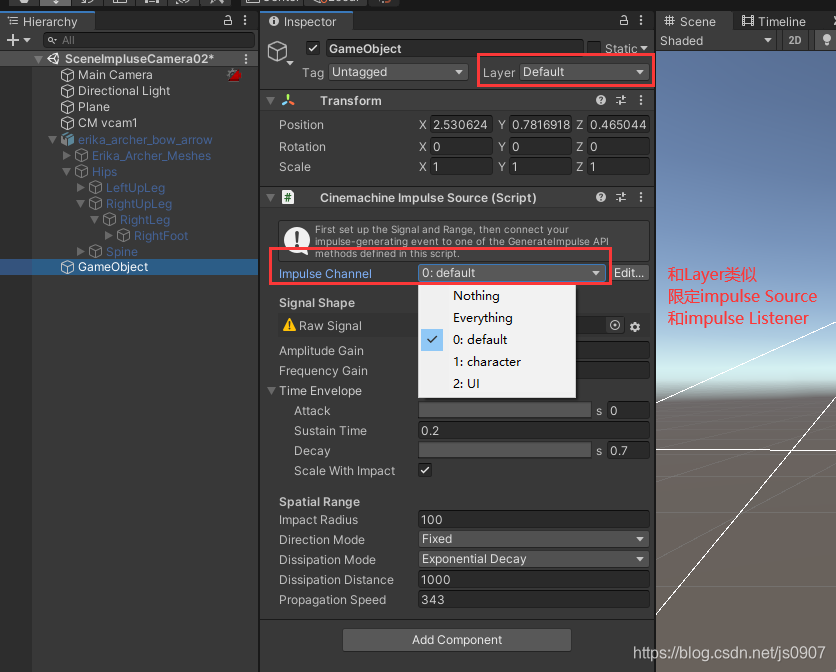The height and width of the screenshot is (672, 836).
Task: Click the Unity scene icon beside SceneImpluseCamera02
Action: (x=53, y=59)
